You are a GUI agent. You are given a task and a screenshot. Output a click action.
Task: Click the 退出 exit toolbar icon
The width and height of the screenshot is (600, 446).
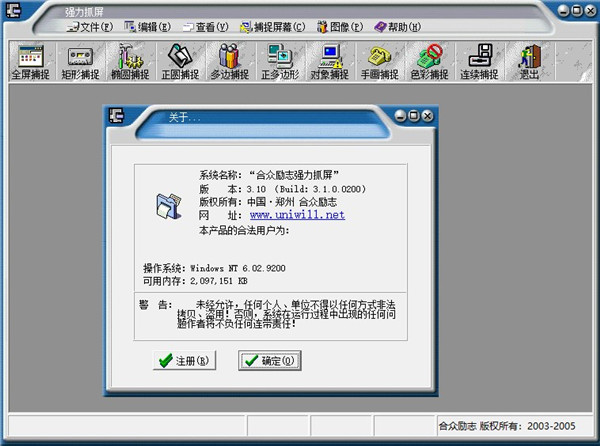pyautogui.click(x=529, y=61)
